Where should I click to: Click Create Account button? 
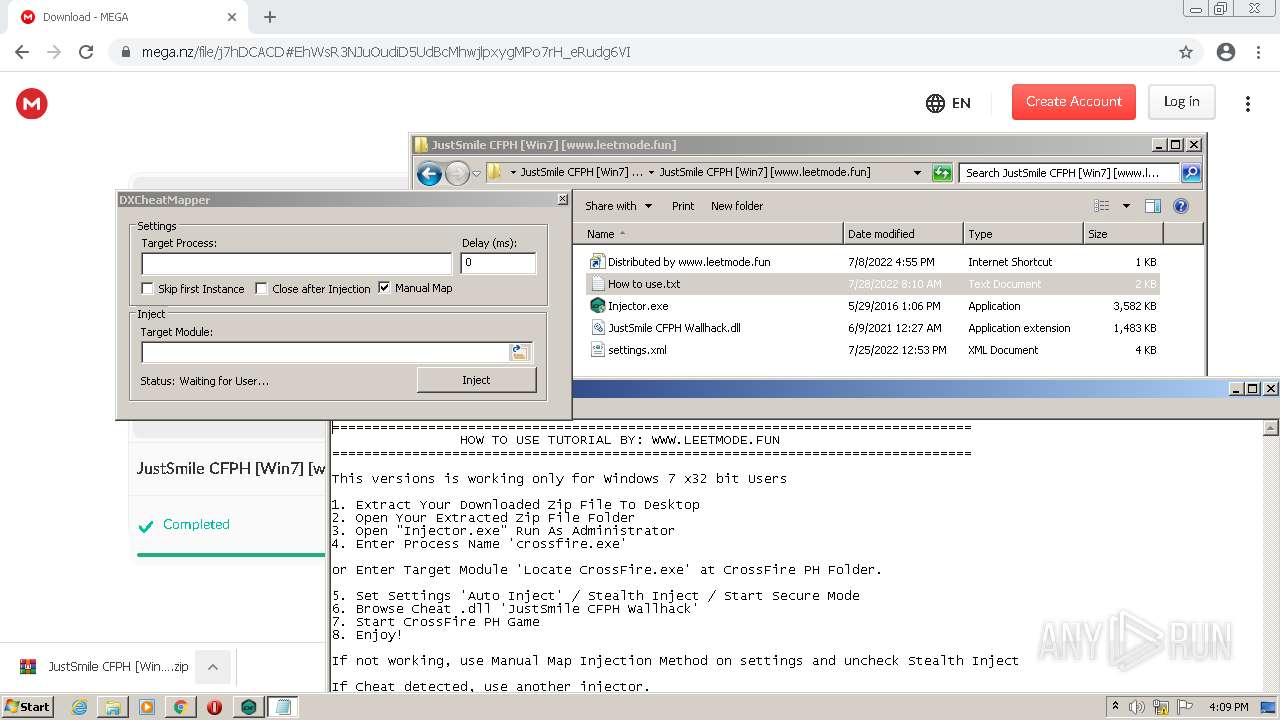point(1074,102)
